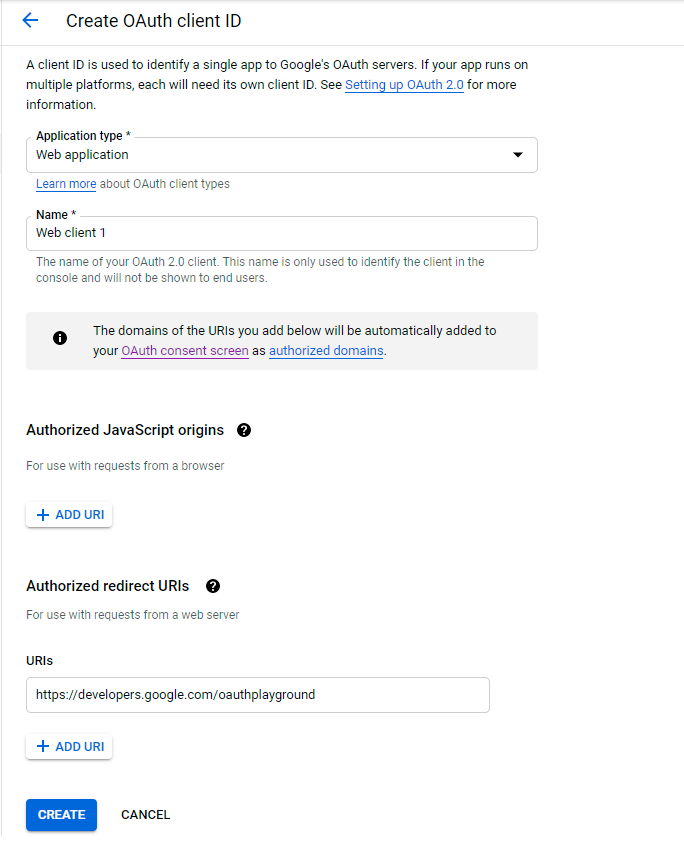The image size is (684, 851).
Task: Show help for Authorized JavaScript origins
Action: point(244,430)
